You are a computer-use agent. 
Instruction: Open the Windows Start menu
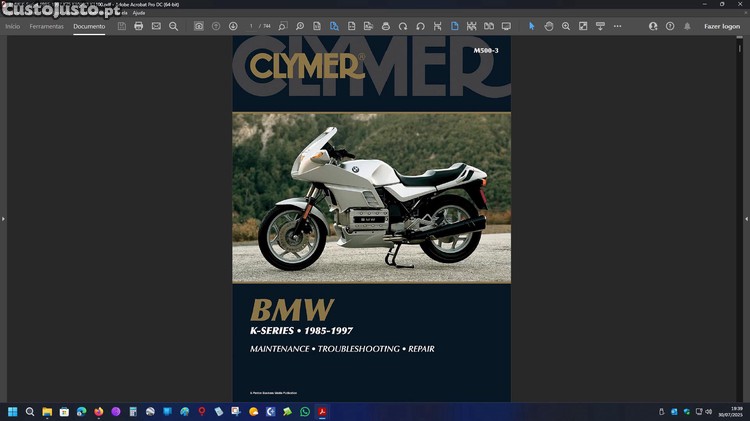tap(13, 411)
